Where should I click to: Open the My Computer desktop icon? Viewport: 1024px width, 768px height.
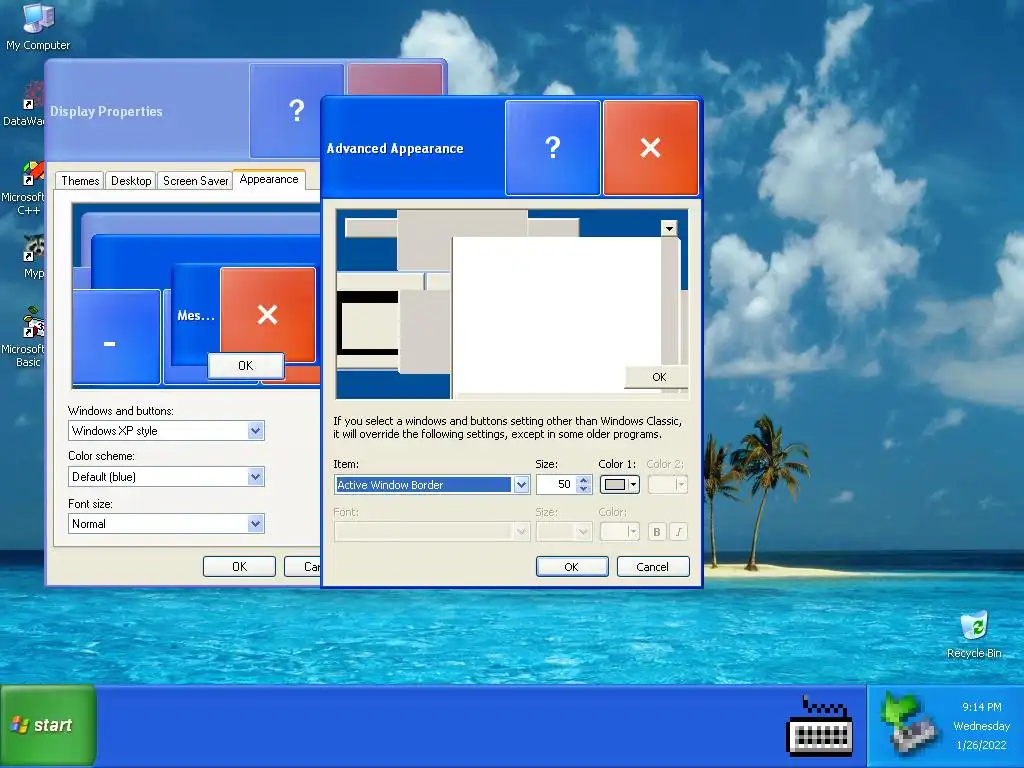click(38, 26)
